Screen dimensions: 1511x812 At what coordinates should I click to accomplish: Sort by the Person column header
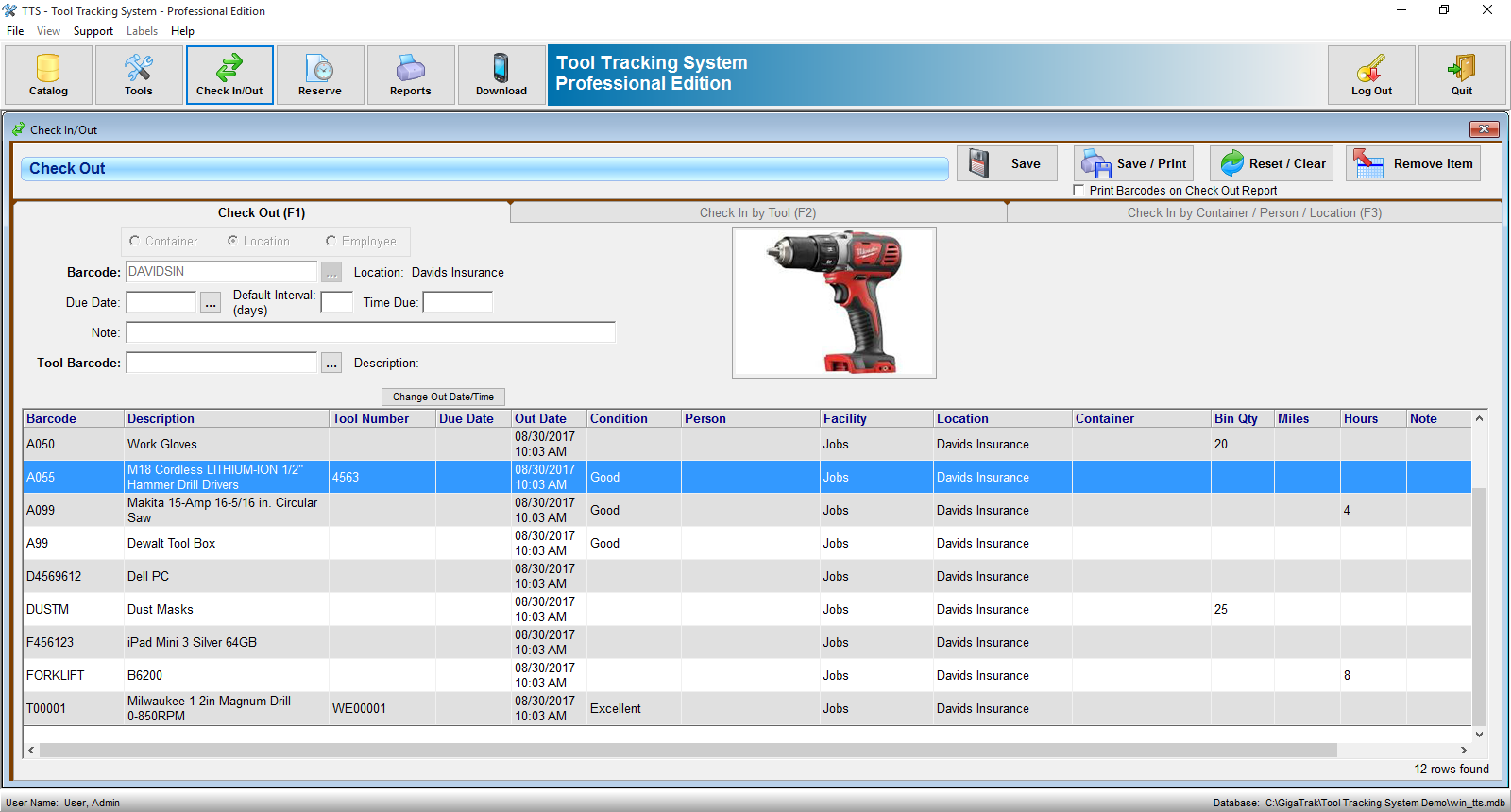[x=751, y=418]
